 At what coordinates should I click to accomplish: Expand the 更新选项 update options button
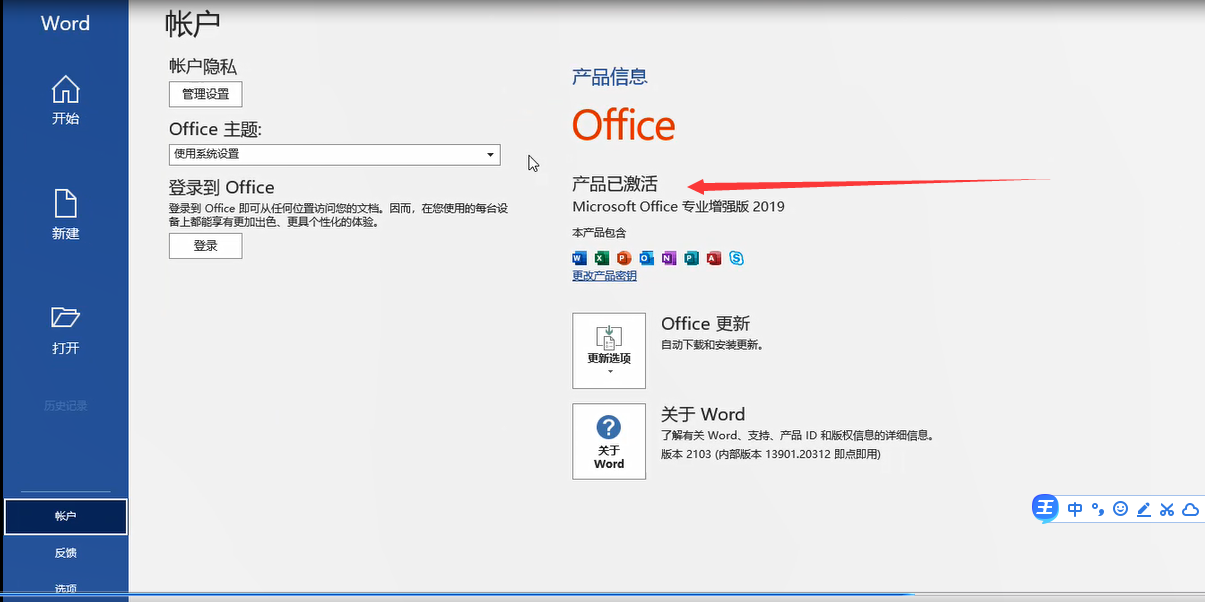(x=609, y=350)
